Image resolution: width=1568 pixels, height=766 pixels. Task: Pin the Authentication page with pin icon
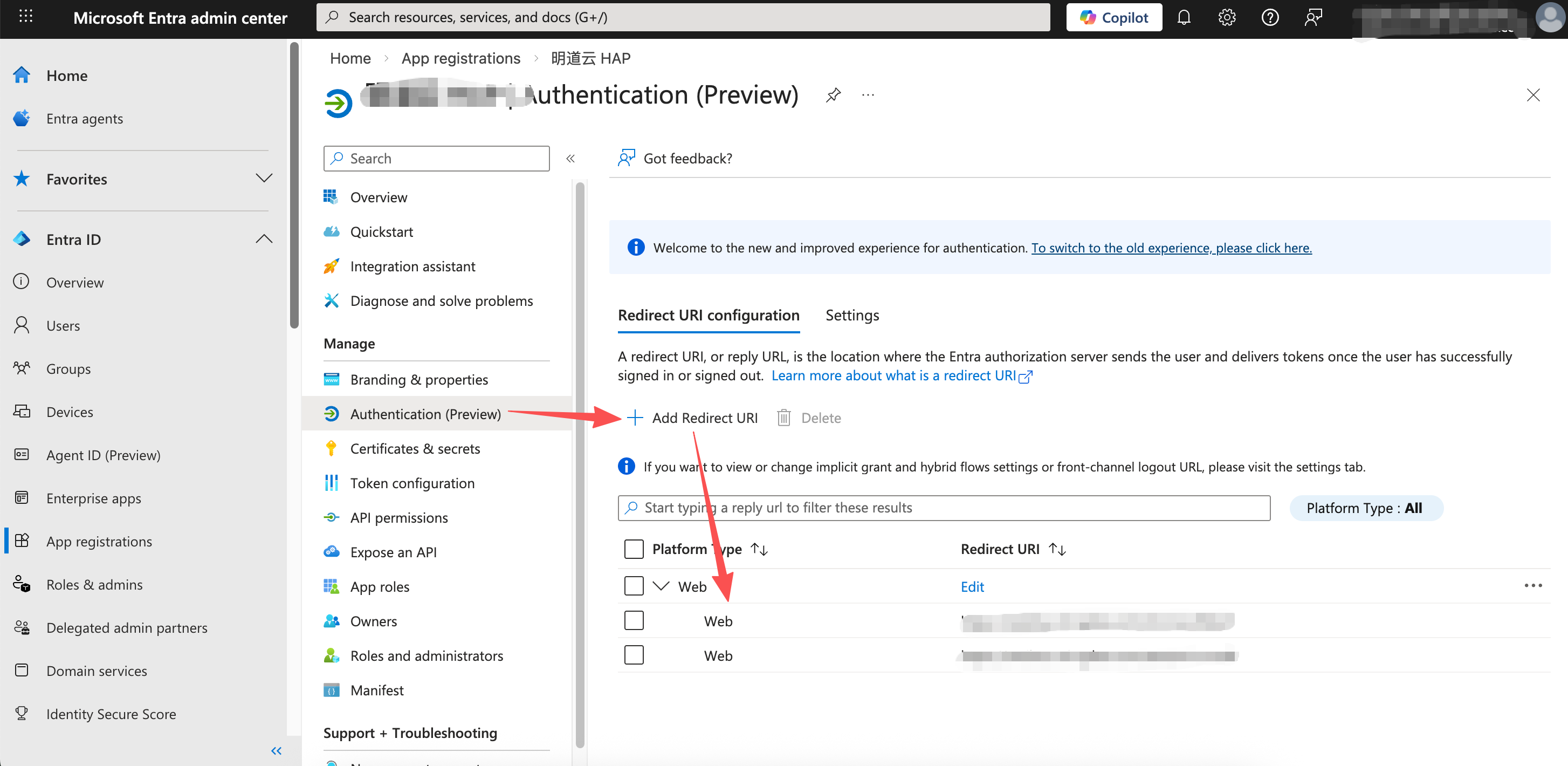coord(833,95)
